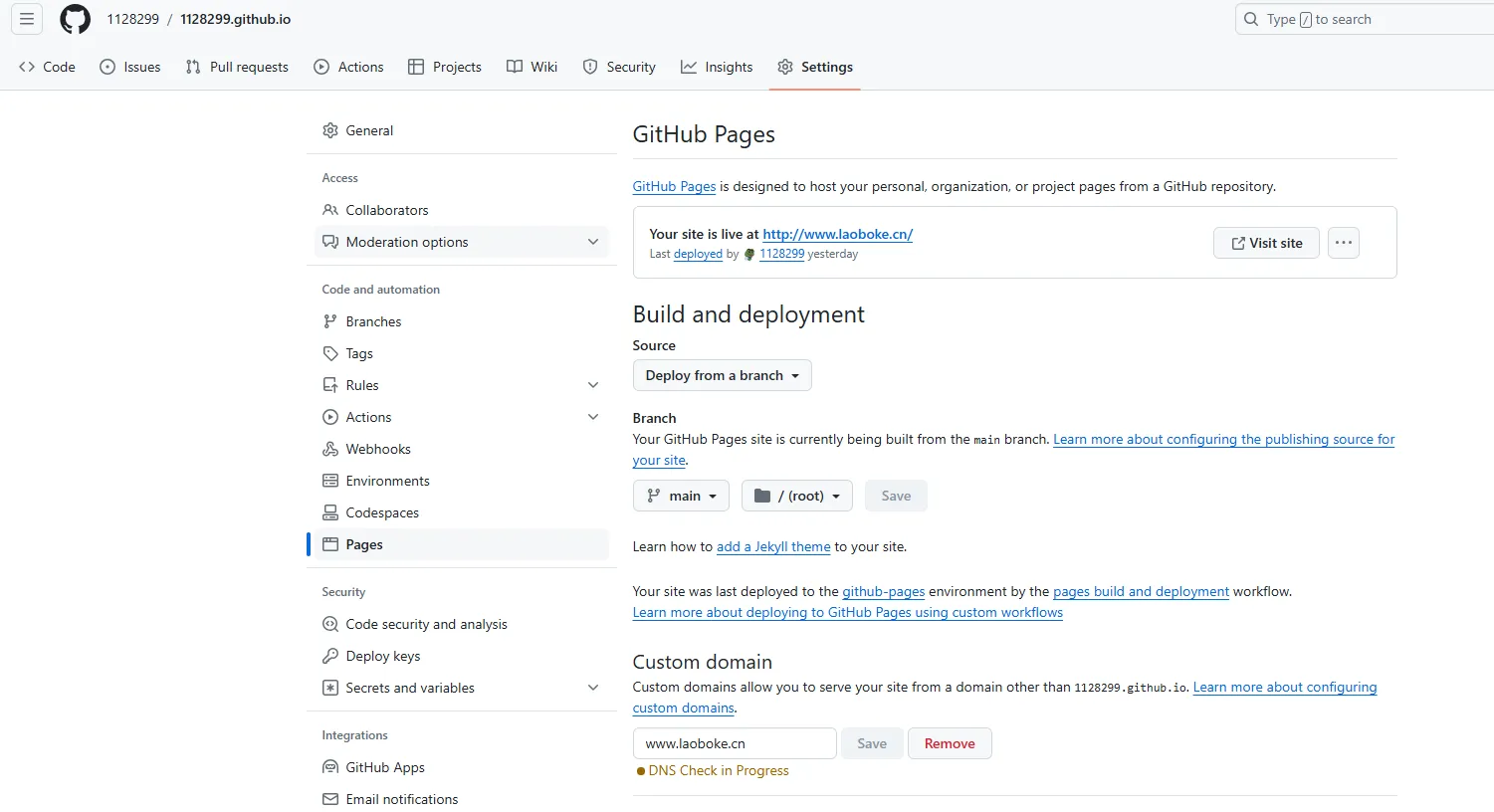Screen dimensions: 1494x812
Task: Open Email notifications settings
Action: (x=401, y=799)
